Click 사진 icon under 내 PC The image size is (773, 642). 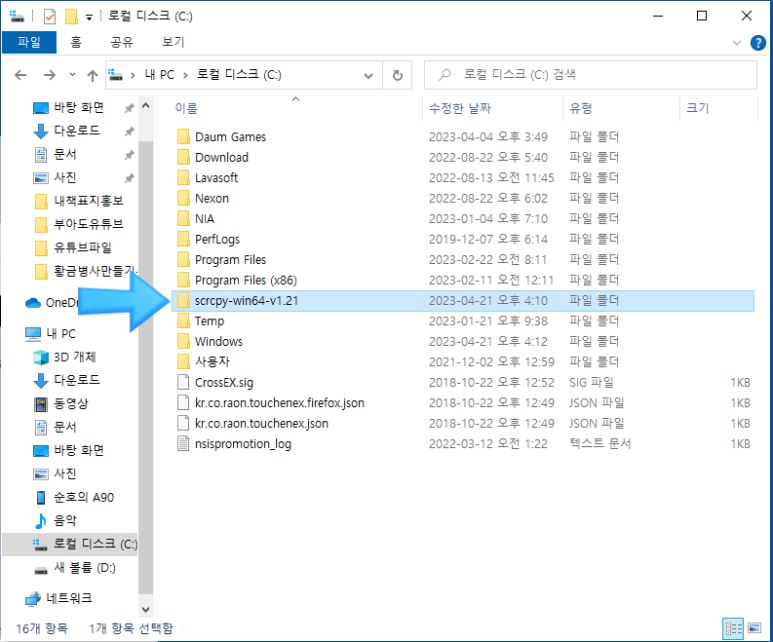41,474
